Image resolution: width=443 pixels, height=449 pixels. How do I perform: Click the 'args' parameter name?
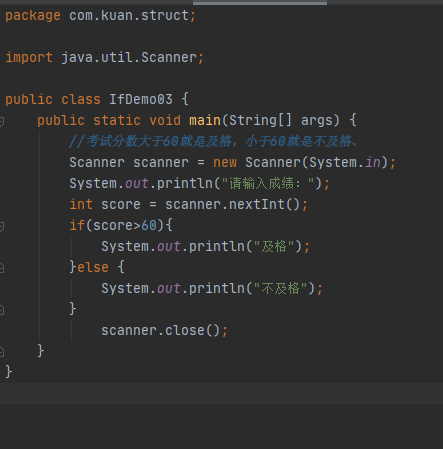pos(317,120)
